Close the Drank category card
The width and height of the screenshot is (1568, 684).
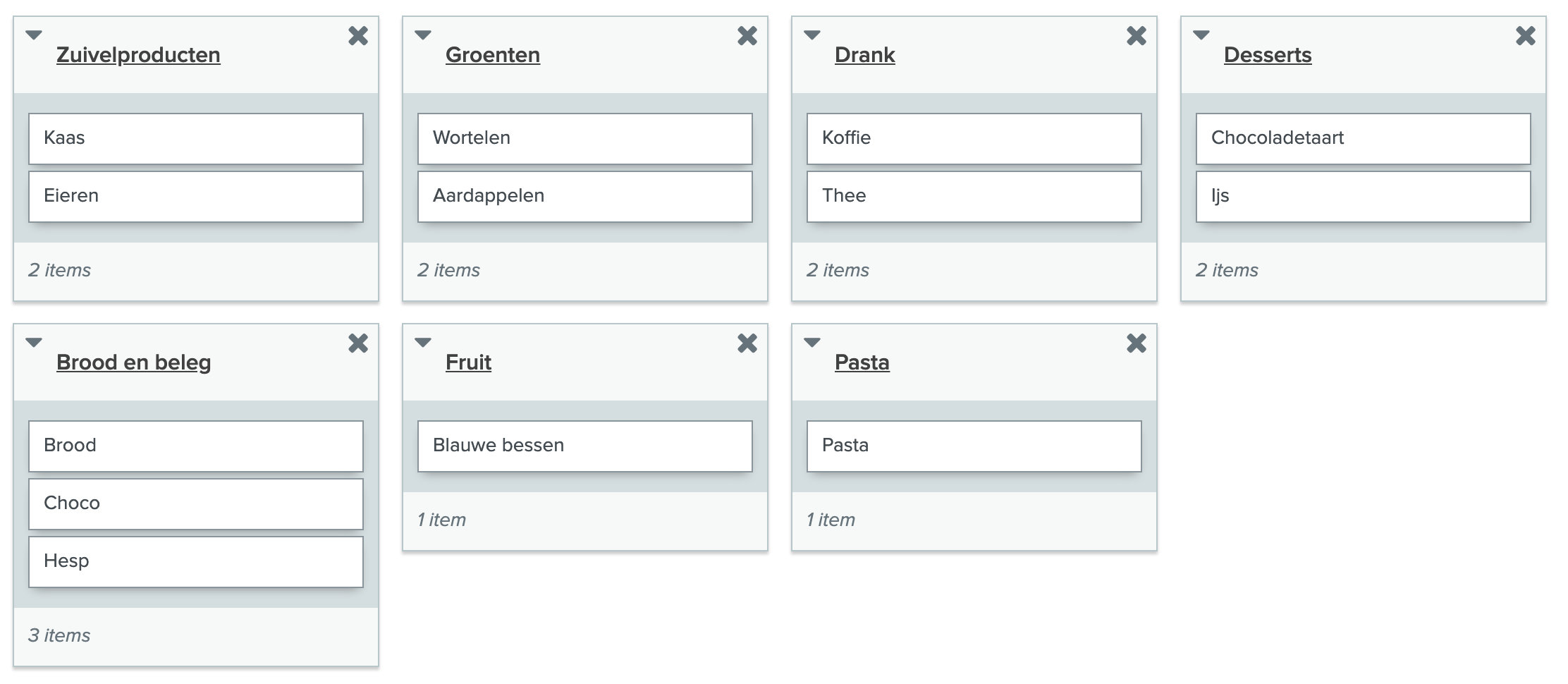(x=1137, y=36)
